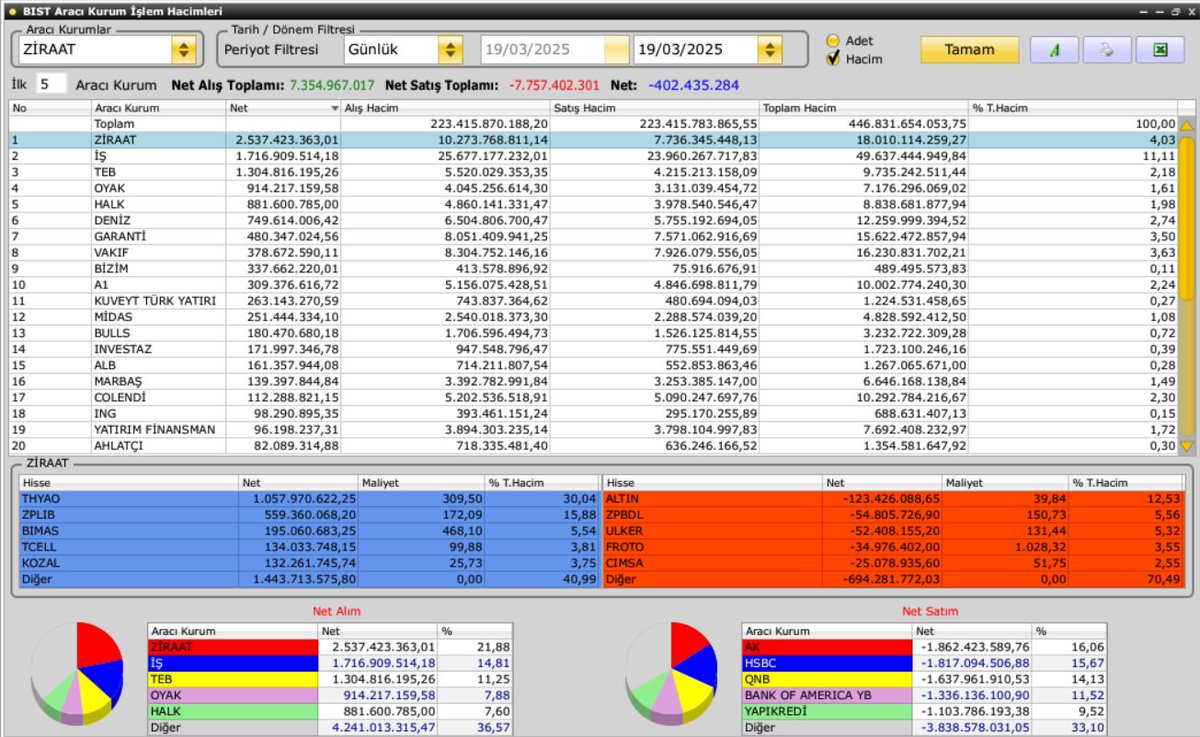Sort by the % T.Hacim column header of the top table
1200x737 pixels.
(1072, 107)
